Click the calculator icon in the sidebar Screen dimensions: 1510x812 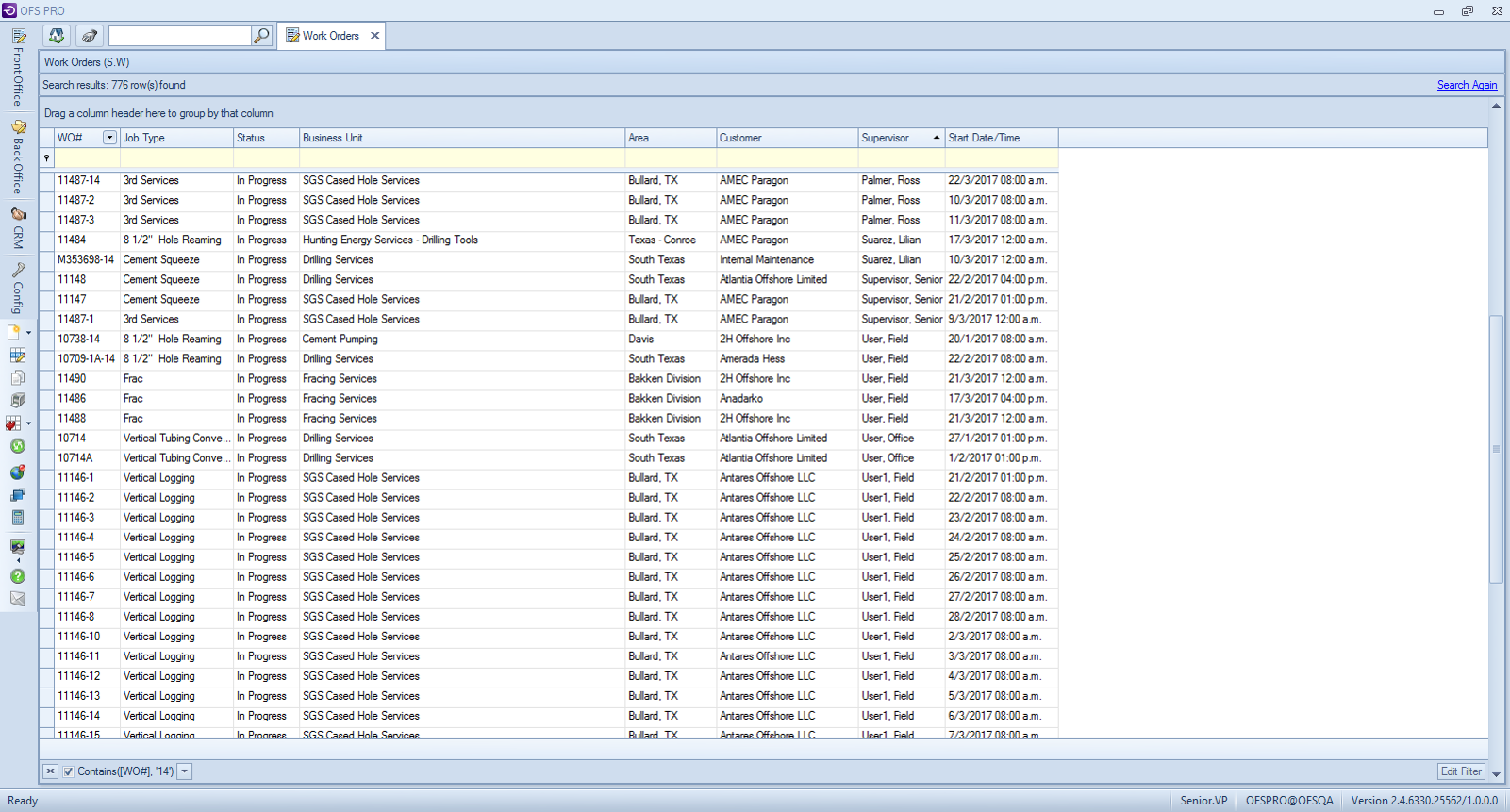click(x=18, y=518)
